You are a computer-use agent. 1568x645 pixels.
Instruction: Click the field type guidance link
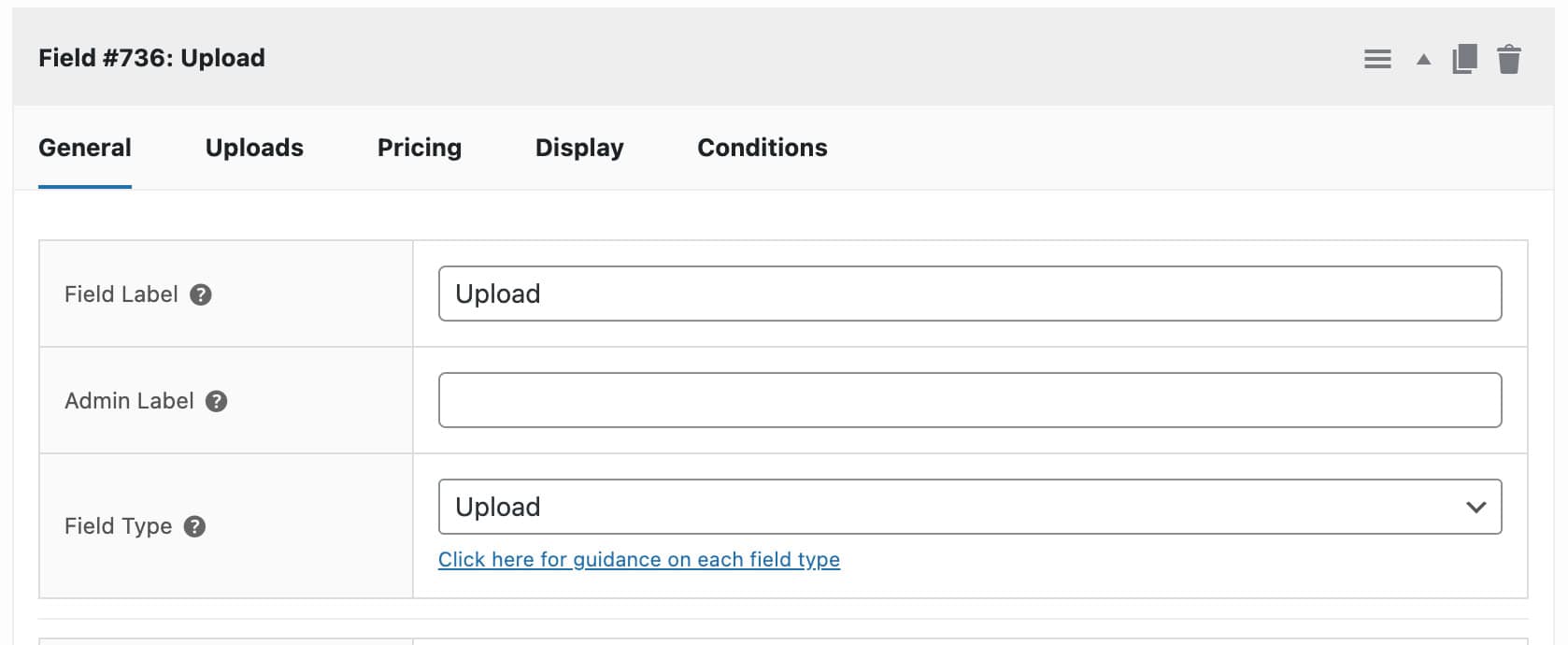click(x=639, y=559)
